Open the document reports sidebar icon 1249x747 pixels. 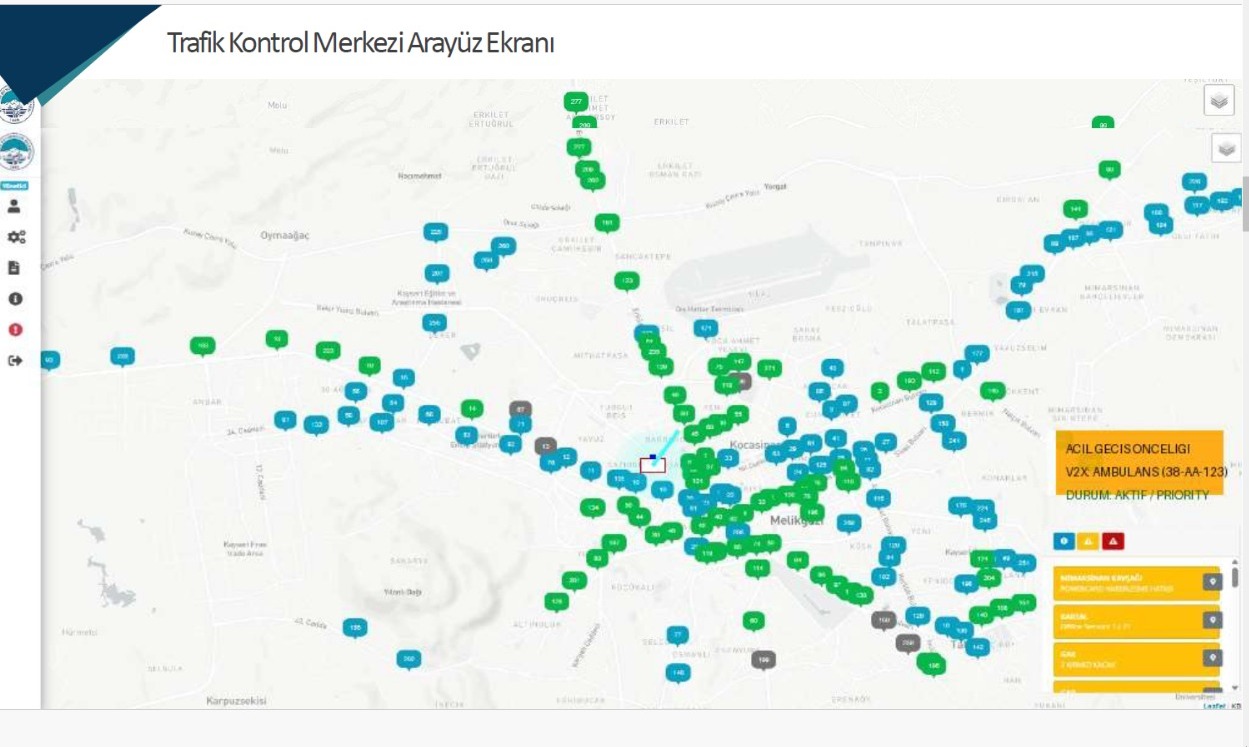[x=15, y=268]
